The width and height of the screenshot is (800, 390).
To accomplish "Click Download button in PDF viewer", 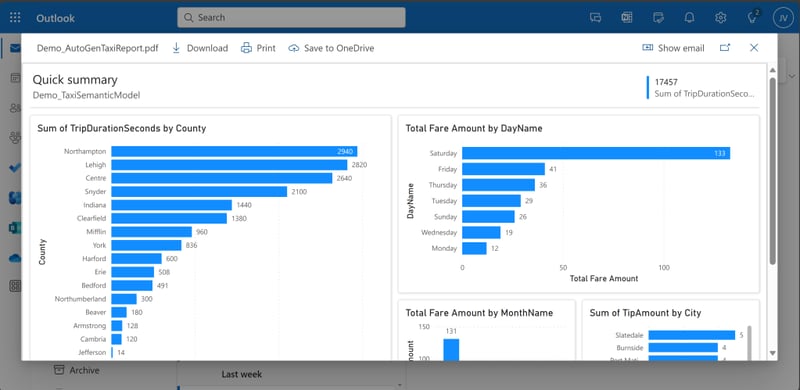I will (x=200, y=48).
